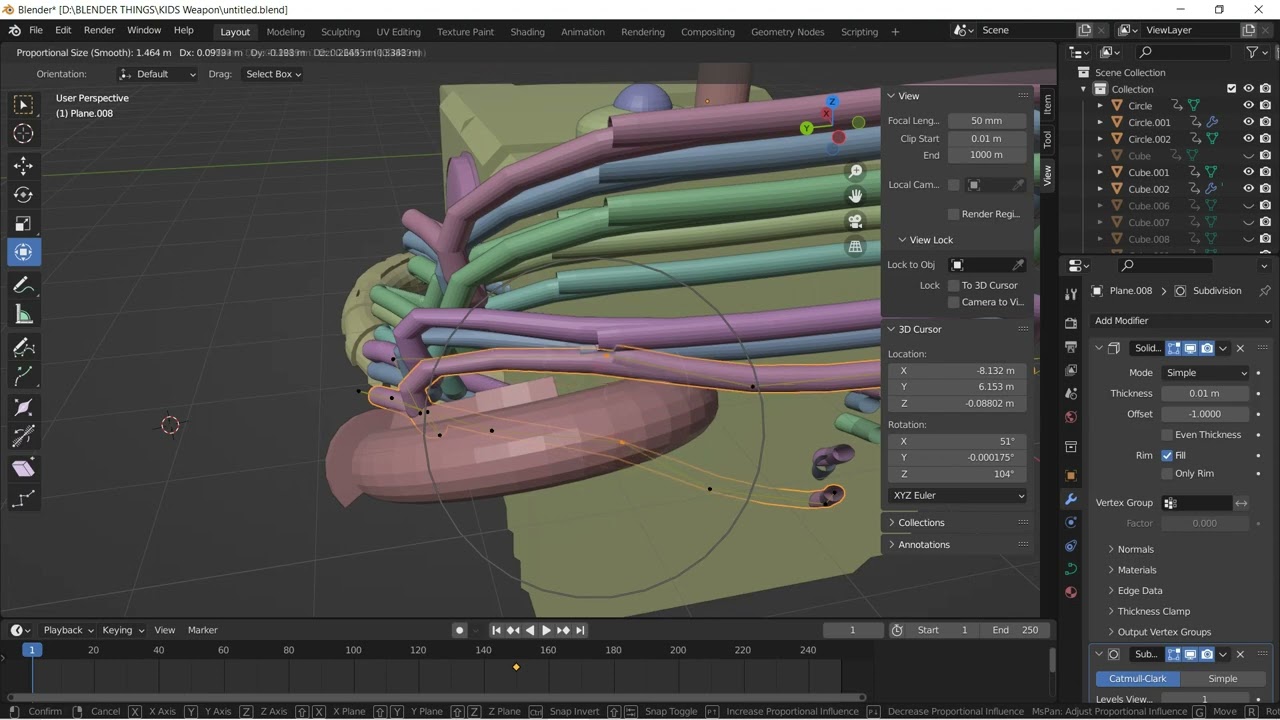Viewport: 1280px width, 720px height.
Task: Choose the curve Draw tool
Action: (x=24, y=347)
